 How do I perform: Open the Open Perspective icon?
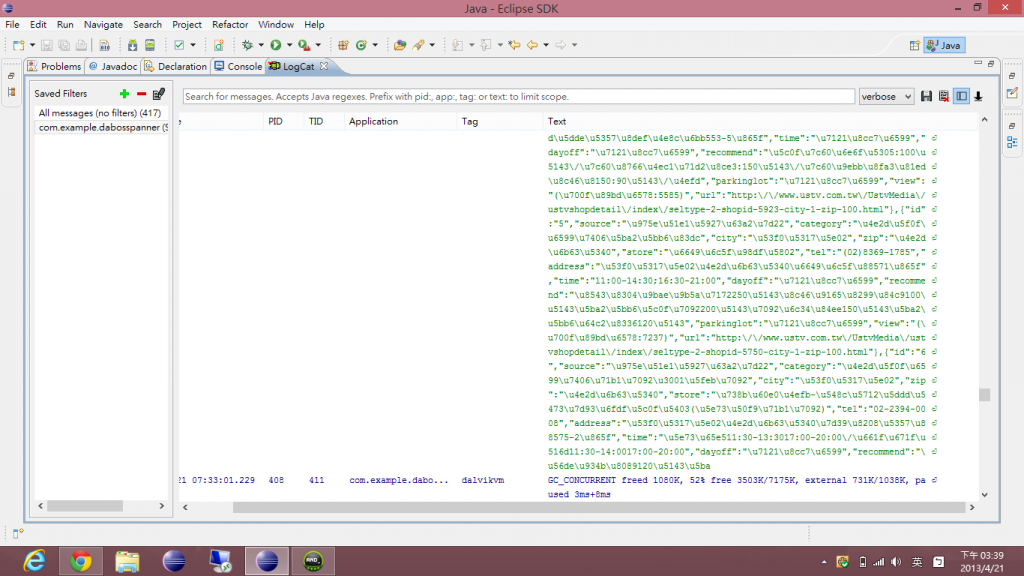click(x=914, y=45)
